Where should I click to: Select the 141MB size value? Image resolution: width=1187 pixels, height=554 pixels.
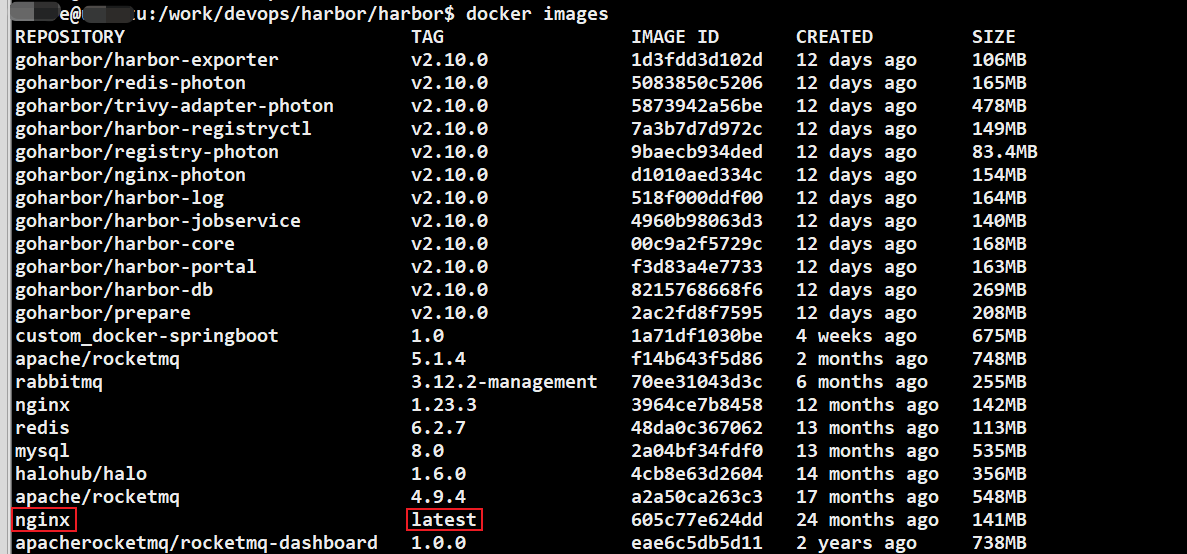tap(999, 521)
